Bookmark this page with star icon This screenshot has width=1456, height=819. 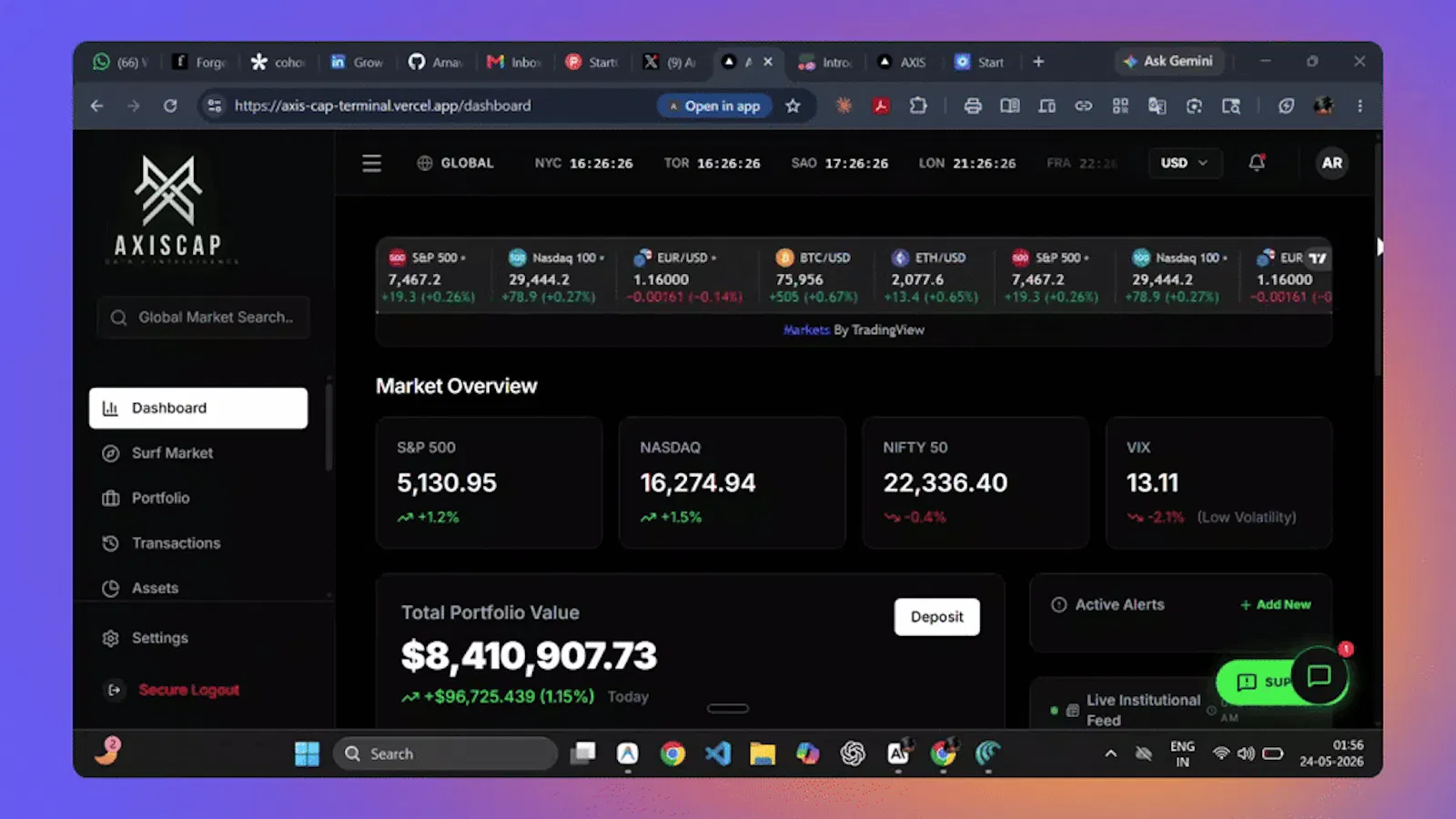point(794,106)
